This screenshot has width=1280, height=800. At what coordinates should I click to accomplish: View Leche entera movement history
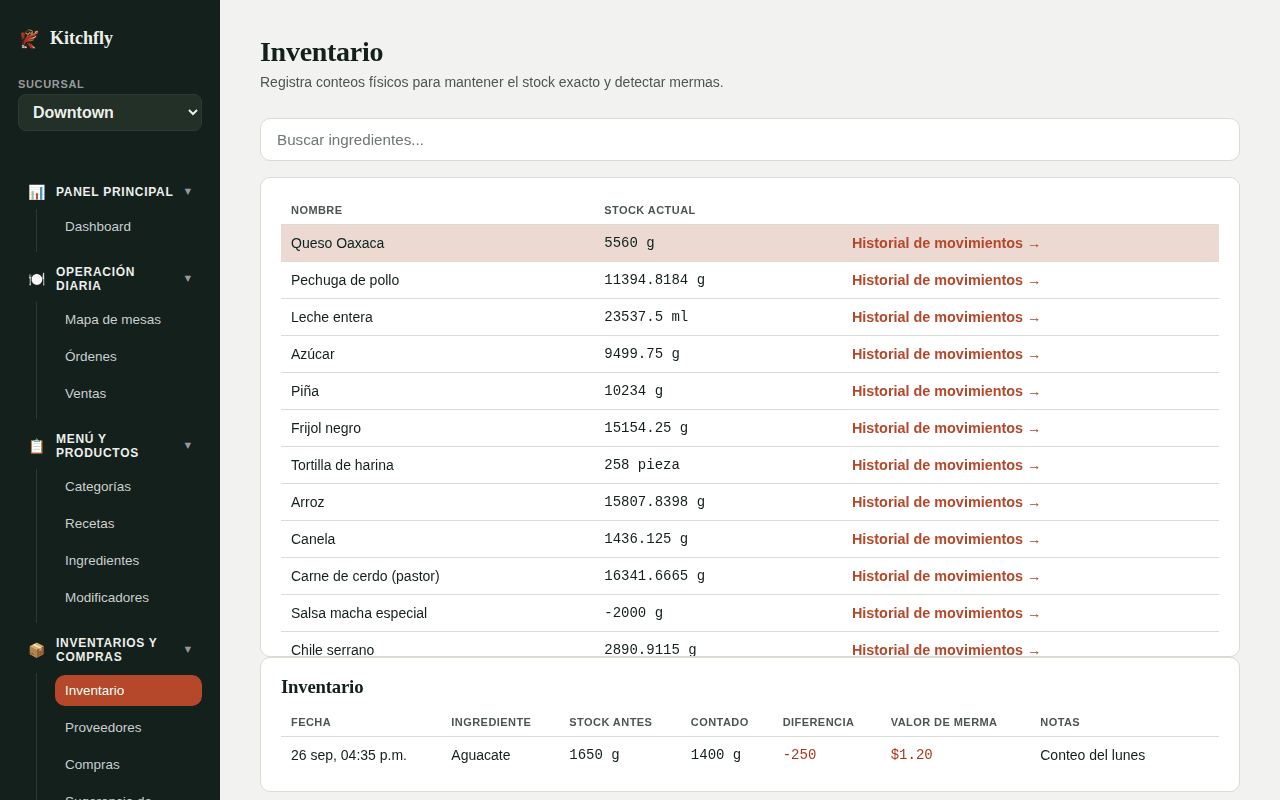tap(946, 317)
